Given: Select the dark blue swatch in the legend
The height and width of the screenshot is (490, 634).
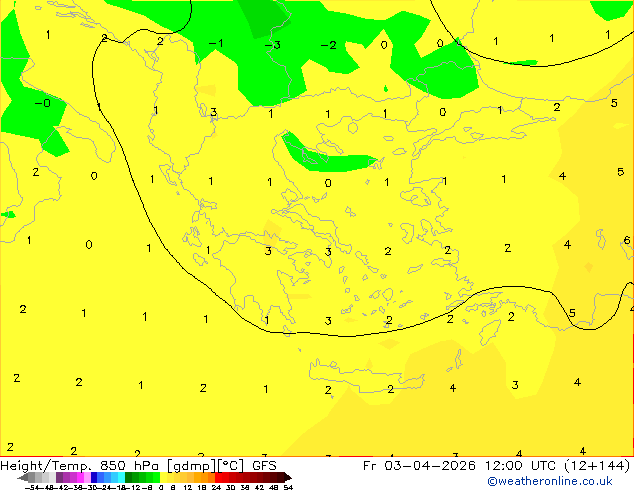Looking at the screenshot, I should click(x=94, y=477).
